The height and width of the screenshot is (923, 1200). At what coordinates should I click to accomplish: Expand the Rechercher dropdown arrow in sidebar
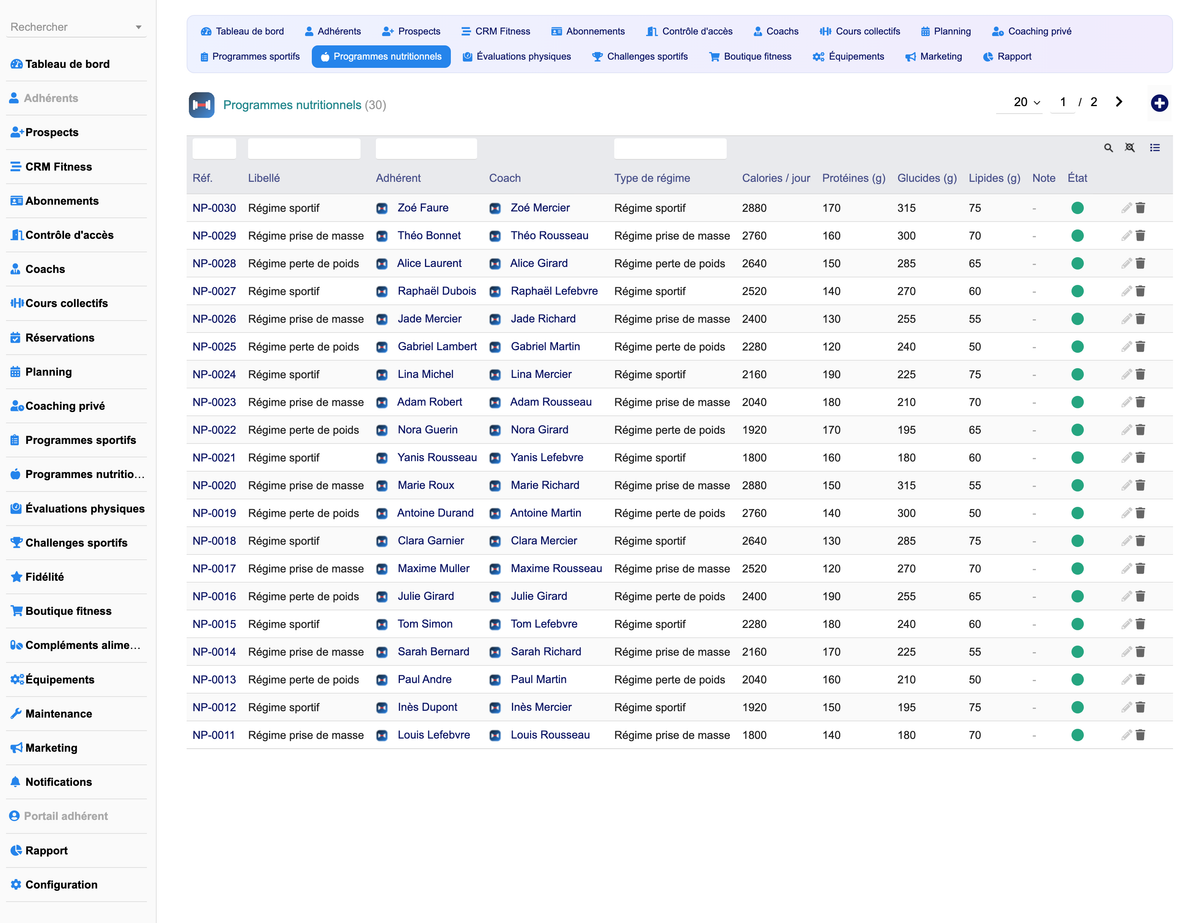pyautogui.click(x=138, y=27)
